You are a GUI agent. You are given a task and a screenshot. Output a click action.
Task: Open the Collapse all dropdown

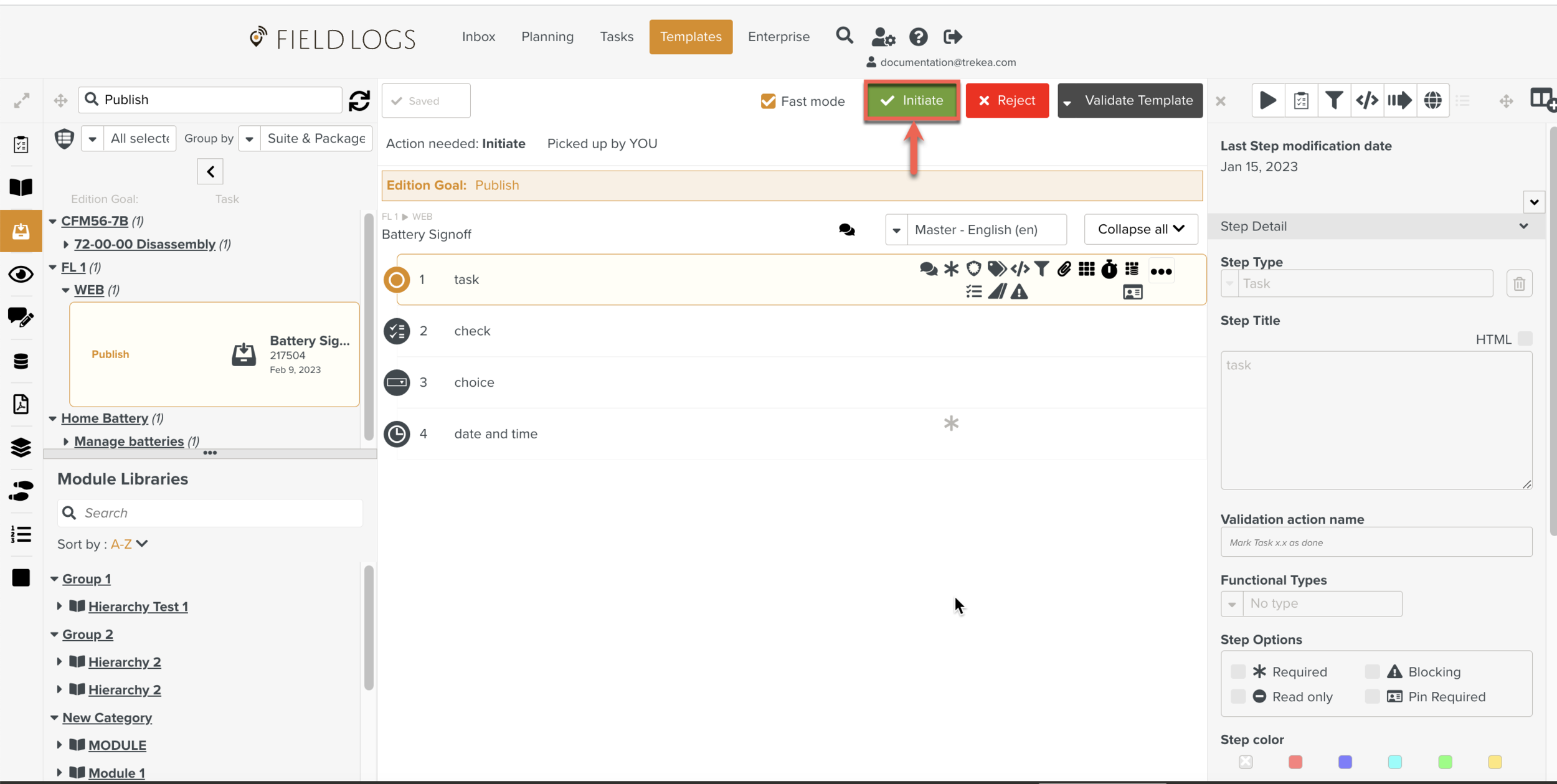tap(1140, 229)
